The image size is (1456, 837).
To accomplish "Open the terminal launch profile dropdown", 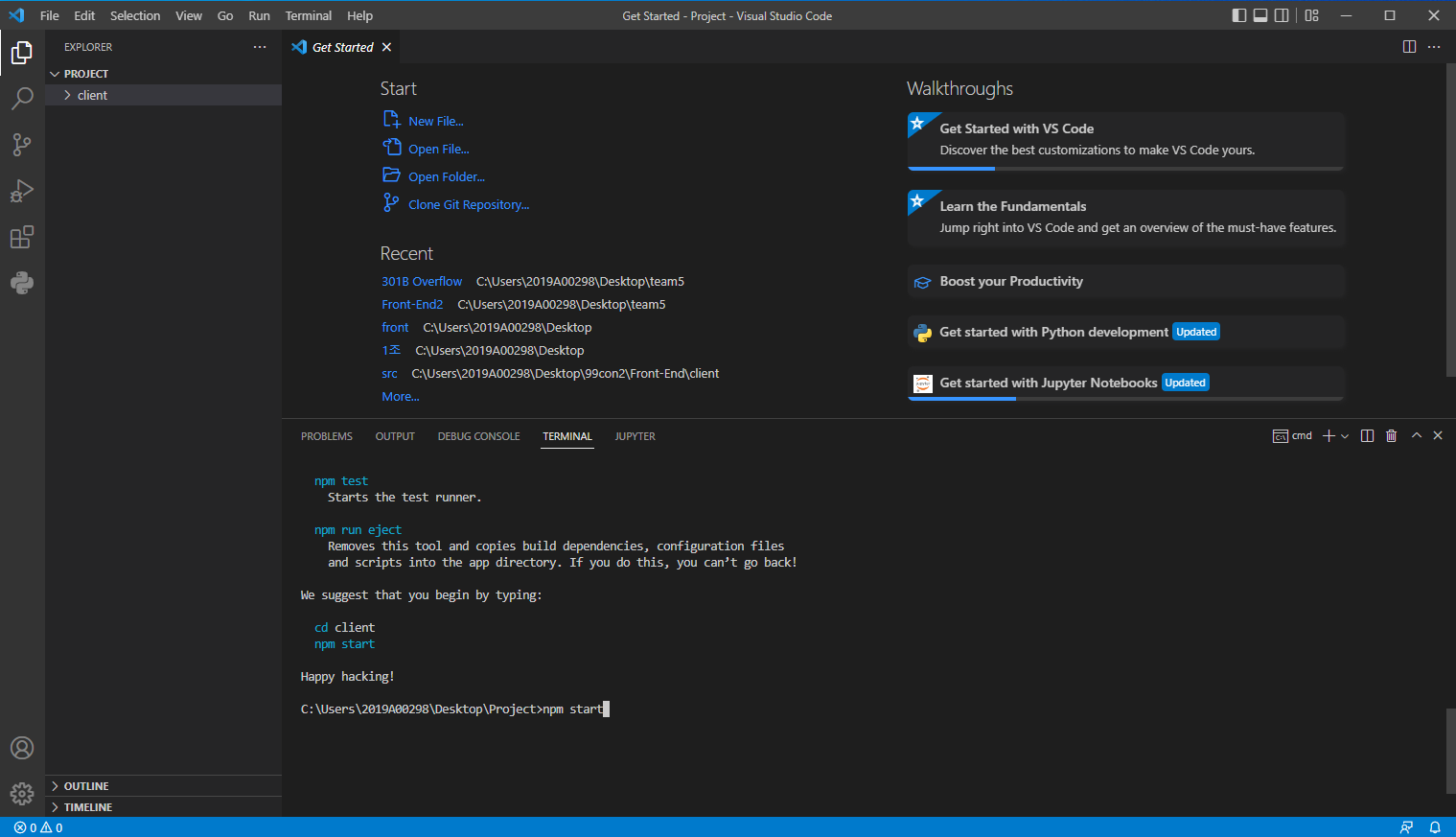I will [1345, 436].
